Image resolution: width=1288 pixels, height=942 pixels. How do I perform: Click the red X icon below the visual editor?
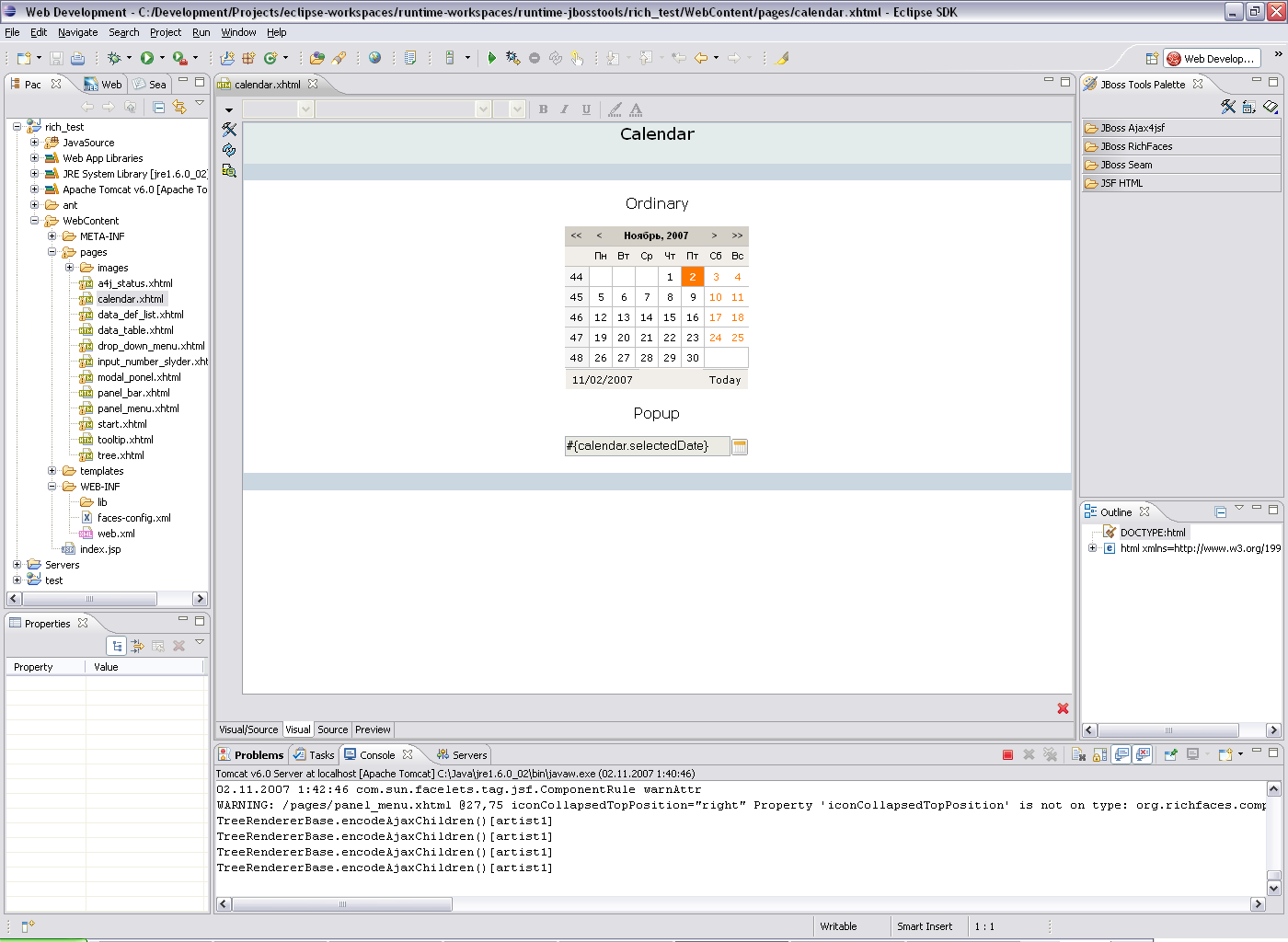(1063, 708)
